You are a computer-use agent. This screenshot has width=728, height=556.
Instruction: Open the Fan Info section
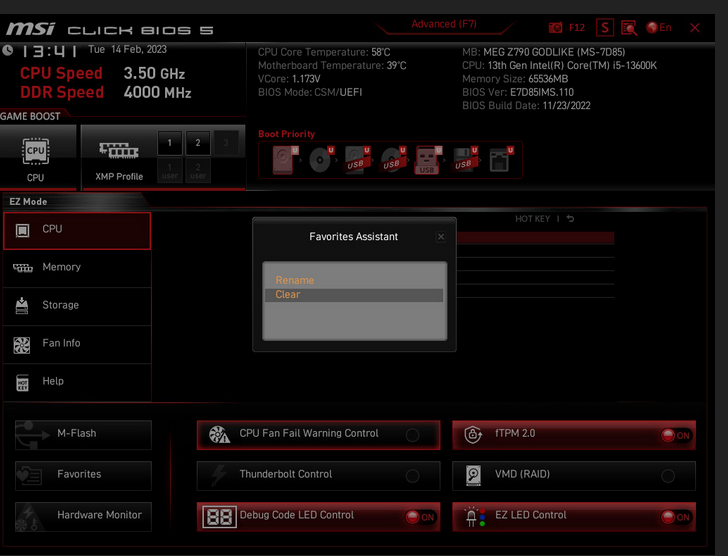[77, 344]
